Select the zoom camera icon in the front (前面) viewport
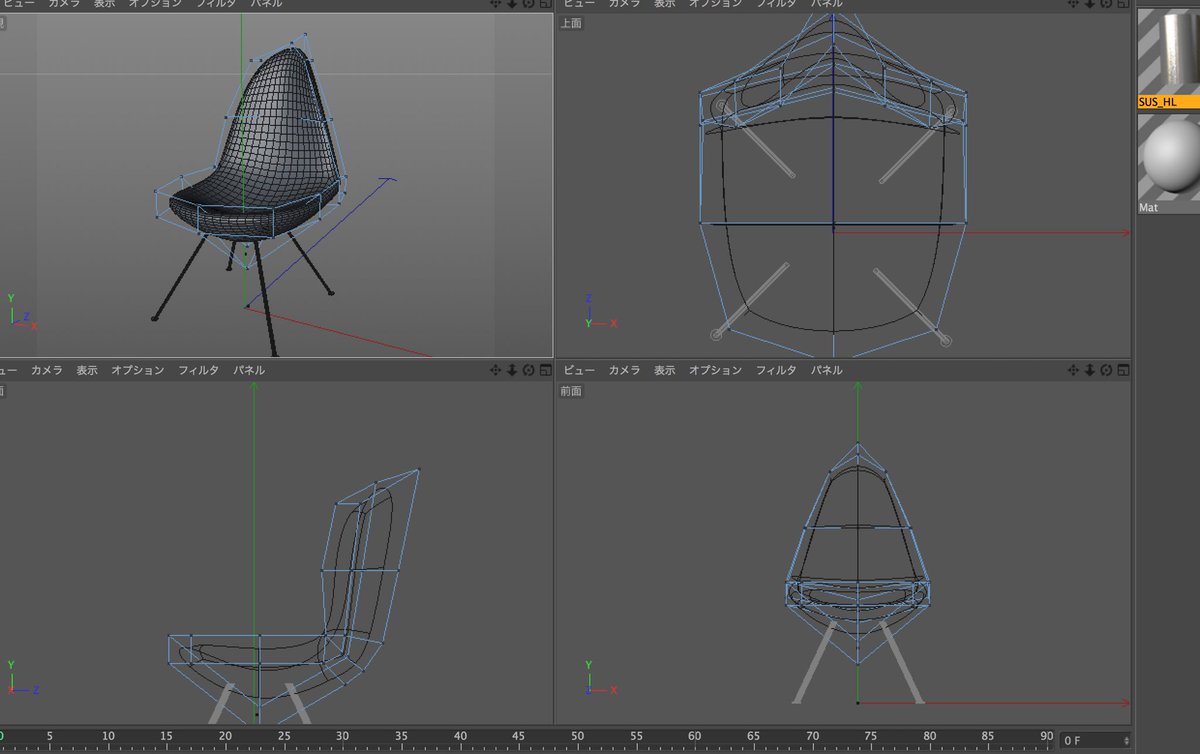 [x=1089, y=370]
